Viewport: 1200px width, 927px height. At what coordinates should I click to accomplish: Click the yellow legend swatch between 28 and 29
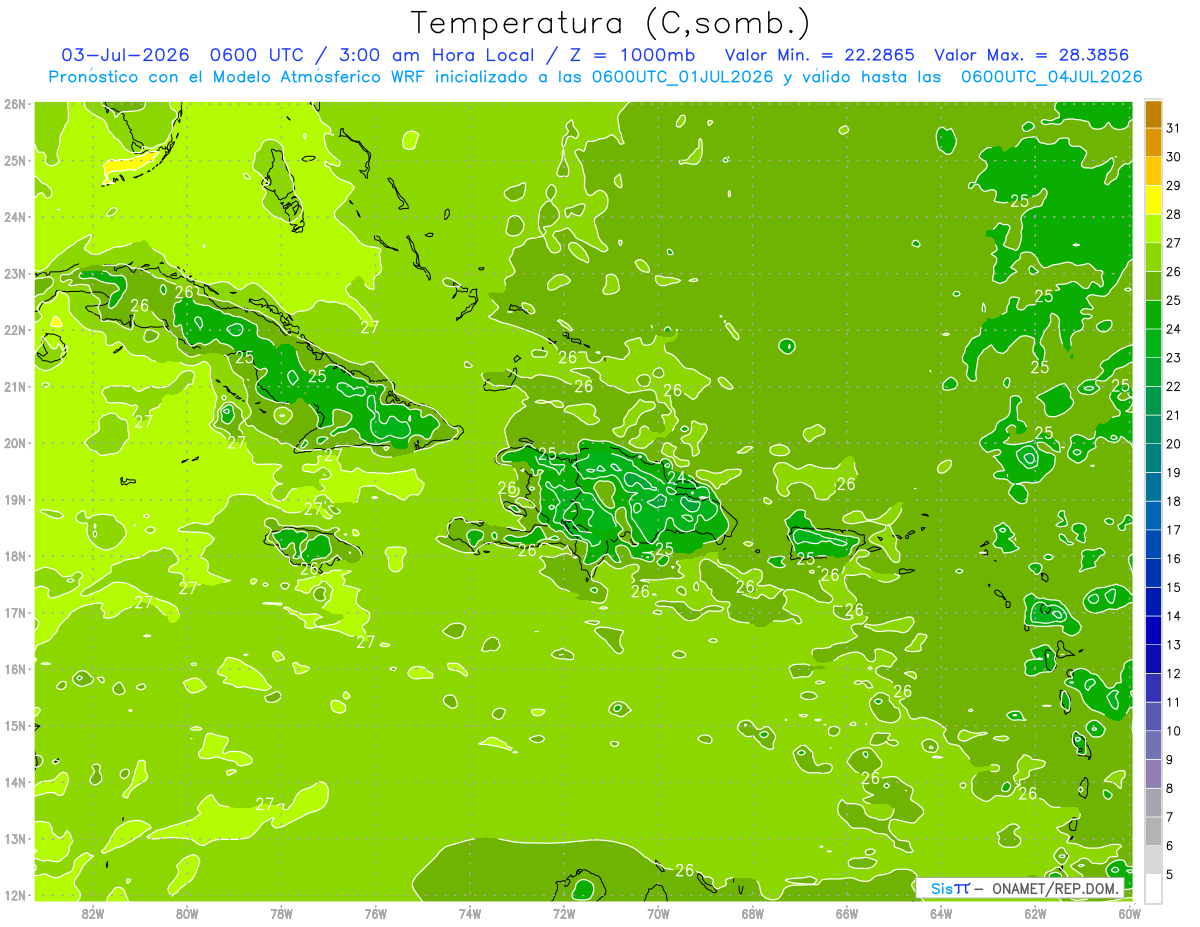click(x=1153, y=200)
